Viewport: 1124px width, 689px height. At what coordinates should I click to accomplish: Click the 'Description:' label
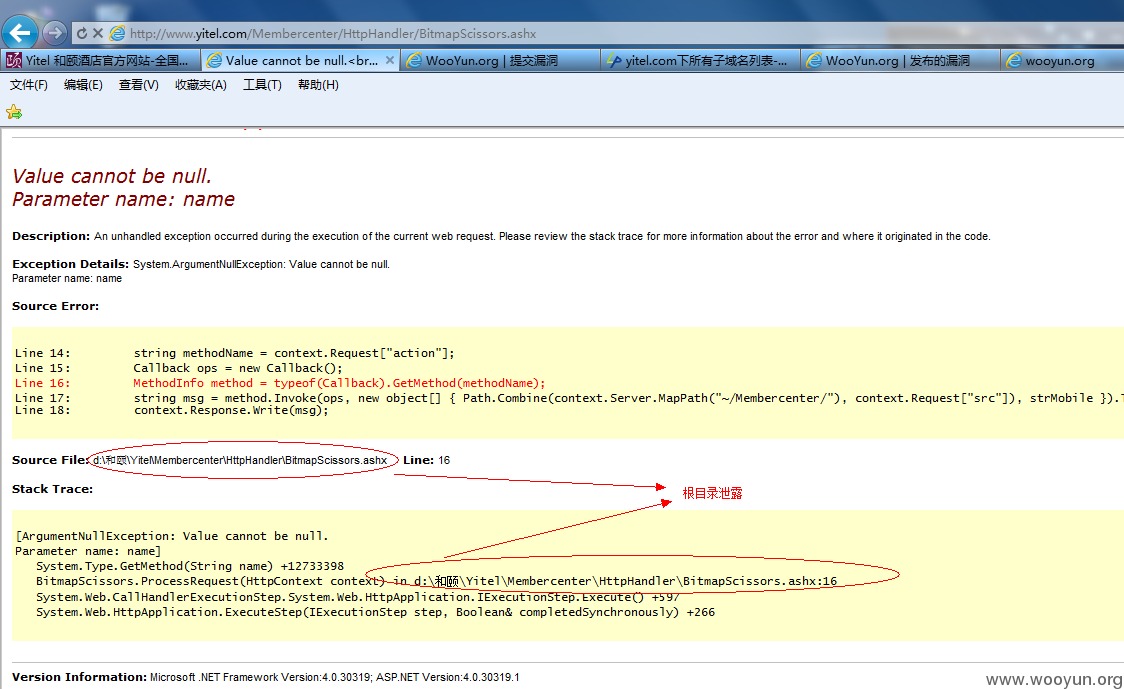(x=51, y=236)
